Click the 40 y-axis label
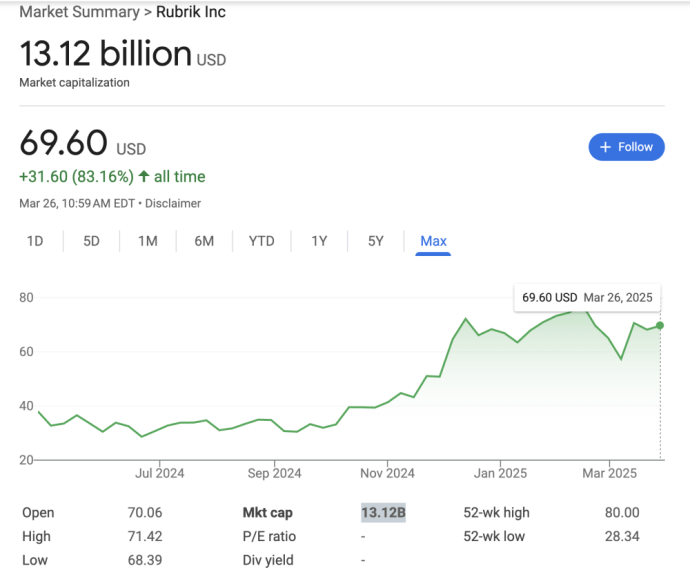690x588 pixels. coord(26,406)
